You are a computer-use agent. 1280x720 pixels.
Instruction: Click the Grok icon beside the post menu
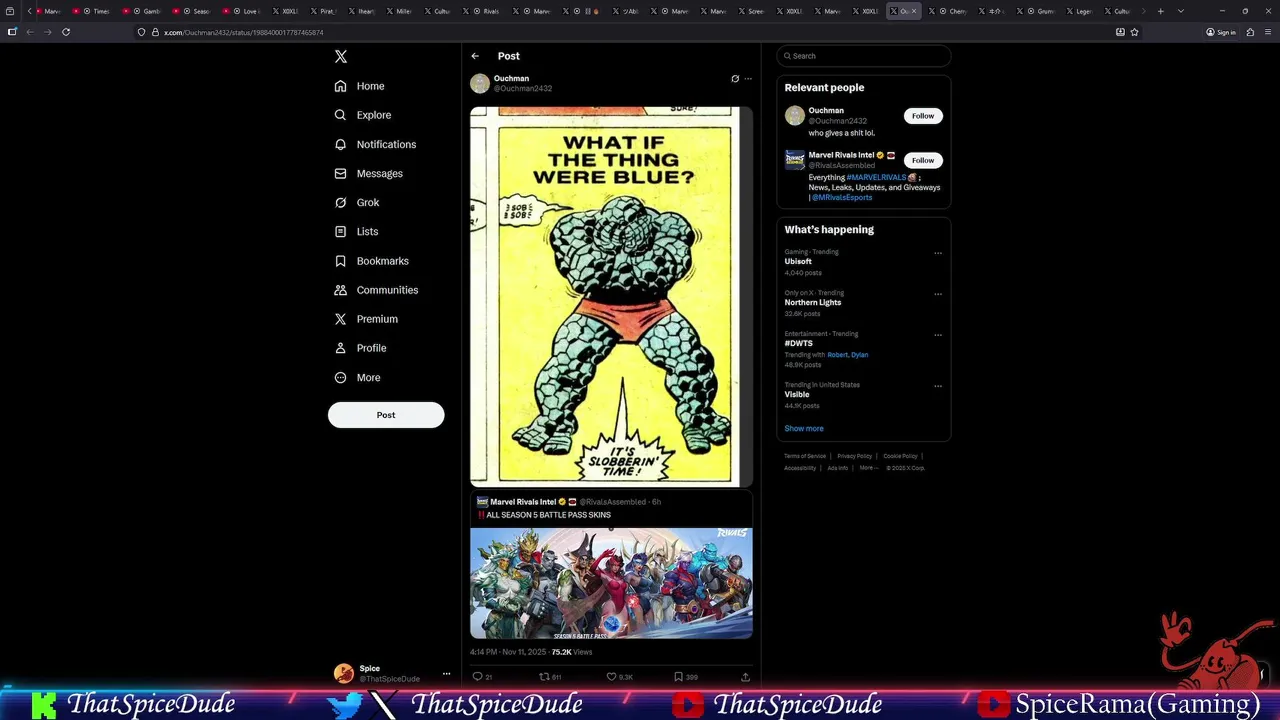point(735,79)
